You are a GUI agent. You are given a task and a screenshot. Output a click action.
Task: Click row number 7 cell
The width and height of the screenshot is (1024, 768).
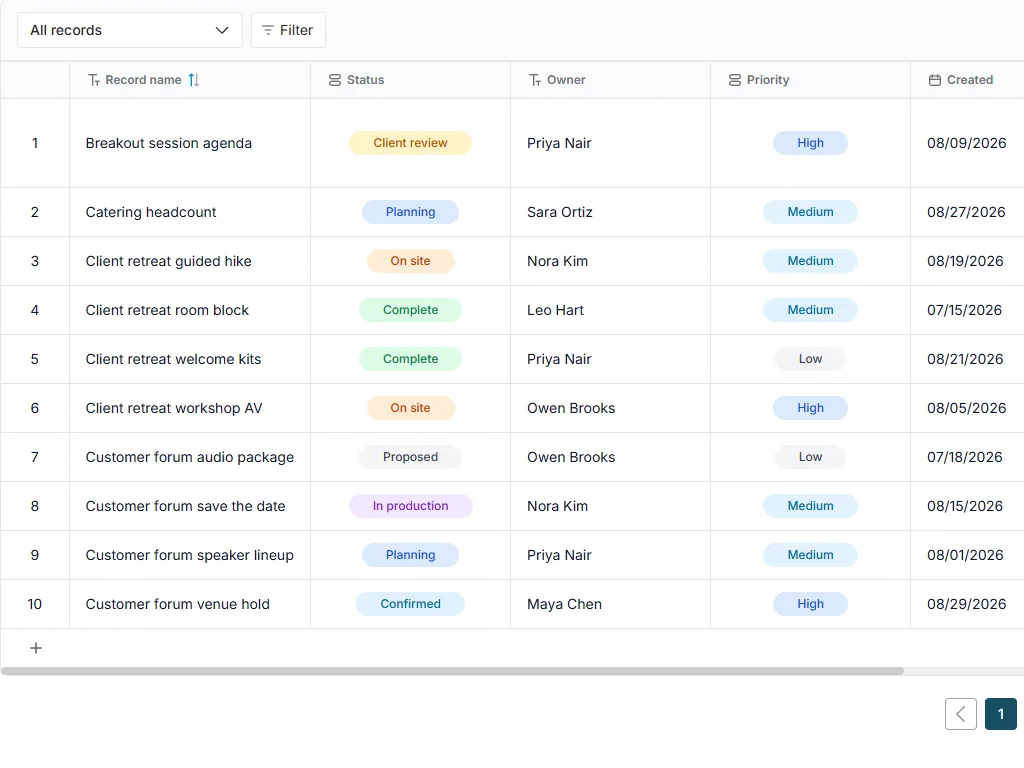click(x=35, y=457)
